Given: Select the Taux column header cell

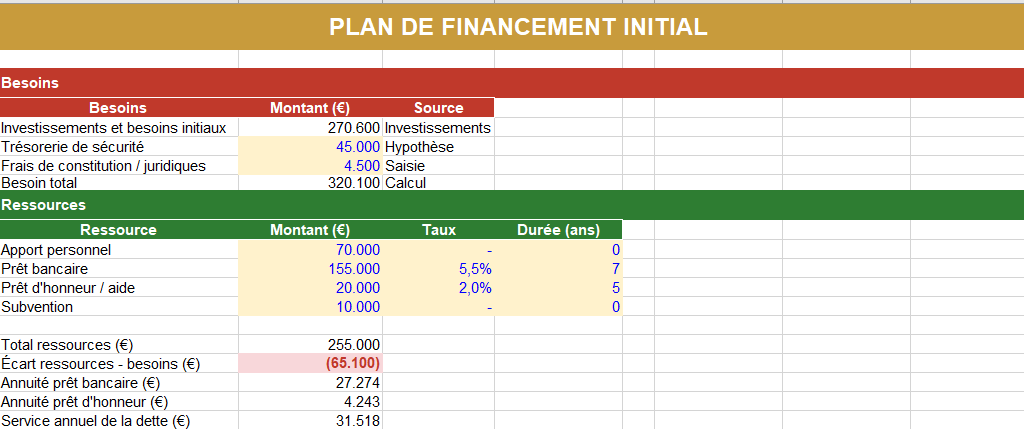Looking at the screenshot, I should click(438, 230).
